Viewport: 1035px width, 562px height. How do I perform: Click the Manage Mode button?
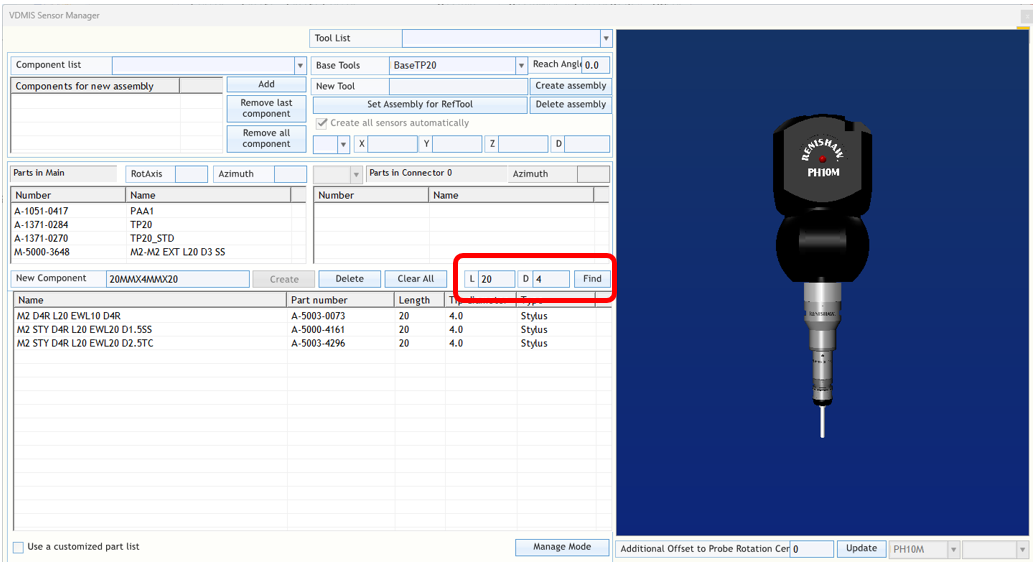pos(562,547)
